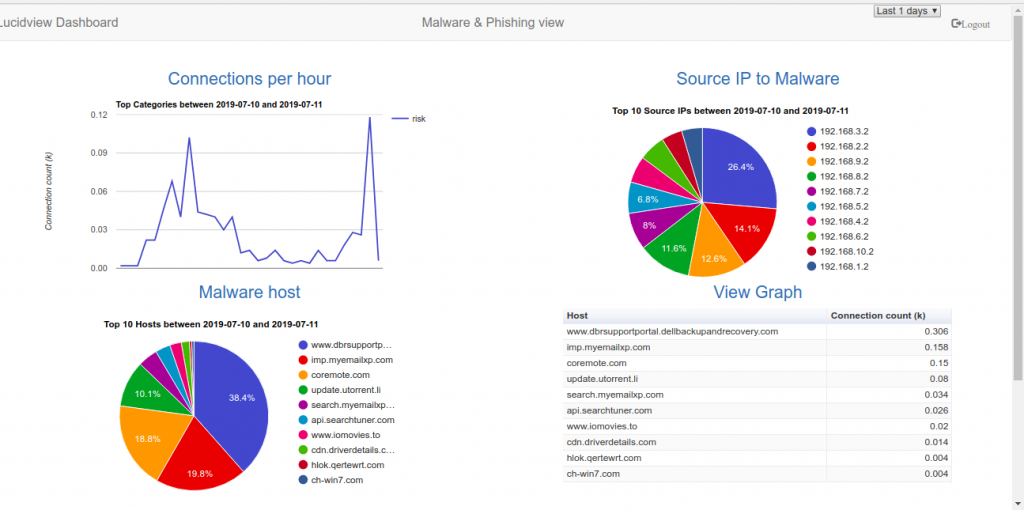The height and width of the screenshot is (510, 1024).
Task: Click the page vertical scrollbar
Action: (x=1019, y=196)
